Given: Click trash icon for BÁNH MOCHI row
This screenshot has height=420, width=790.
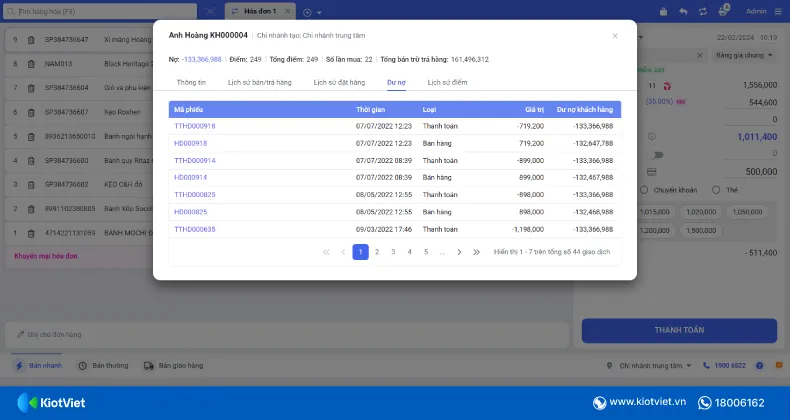Looking at the screenshot, I should (x=31, y=232).
